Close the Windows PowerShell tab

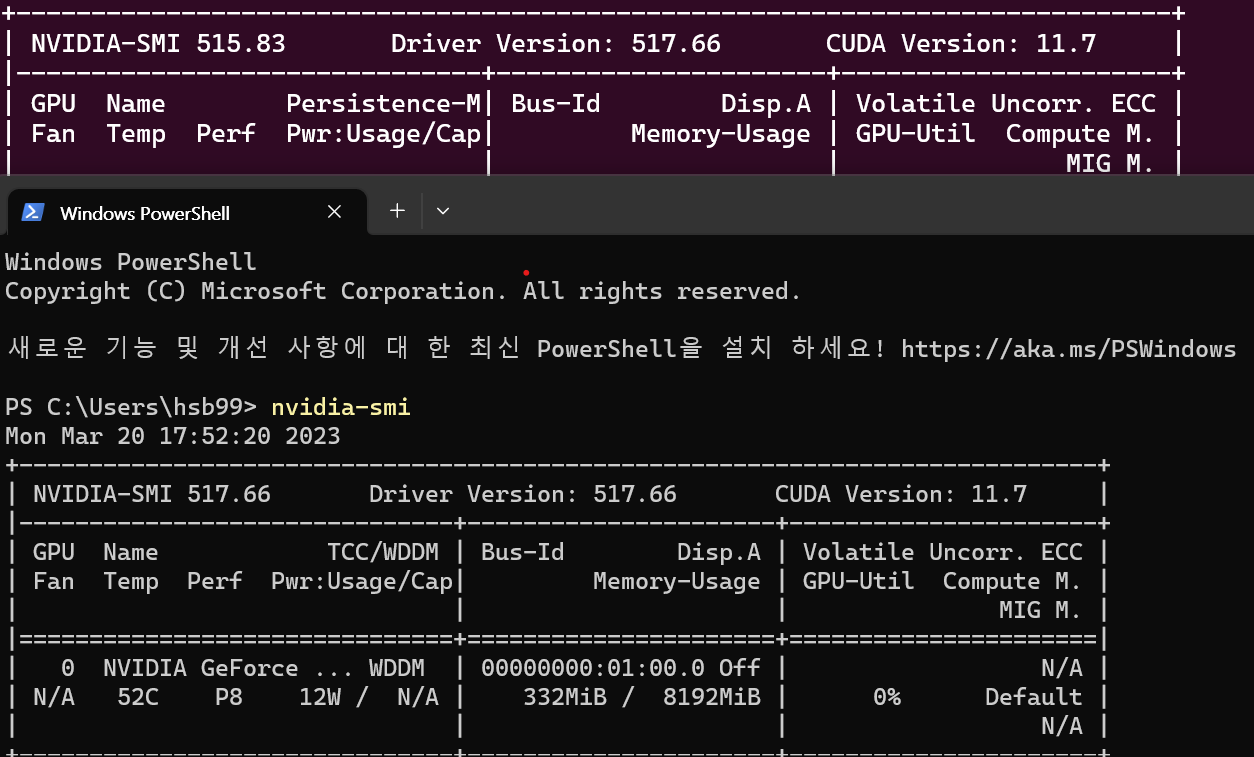pyautogui.click(x=334, y=212)
